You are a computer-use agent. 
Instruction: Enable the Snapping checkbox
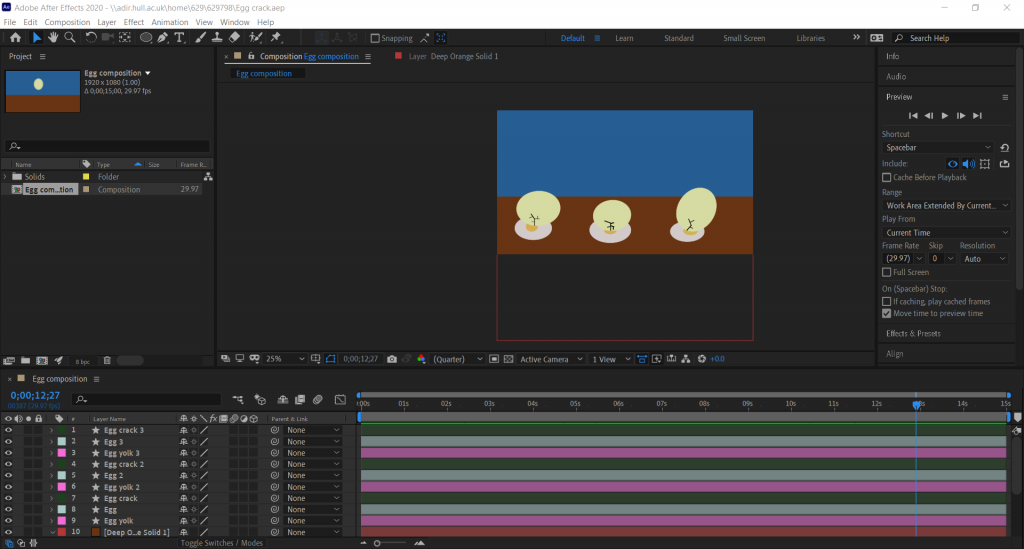pyautogui.click(x=375, y=38)
